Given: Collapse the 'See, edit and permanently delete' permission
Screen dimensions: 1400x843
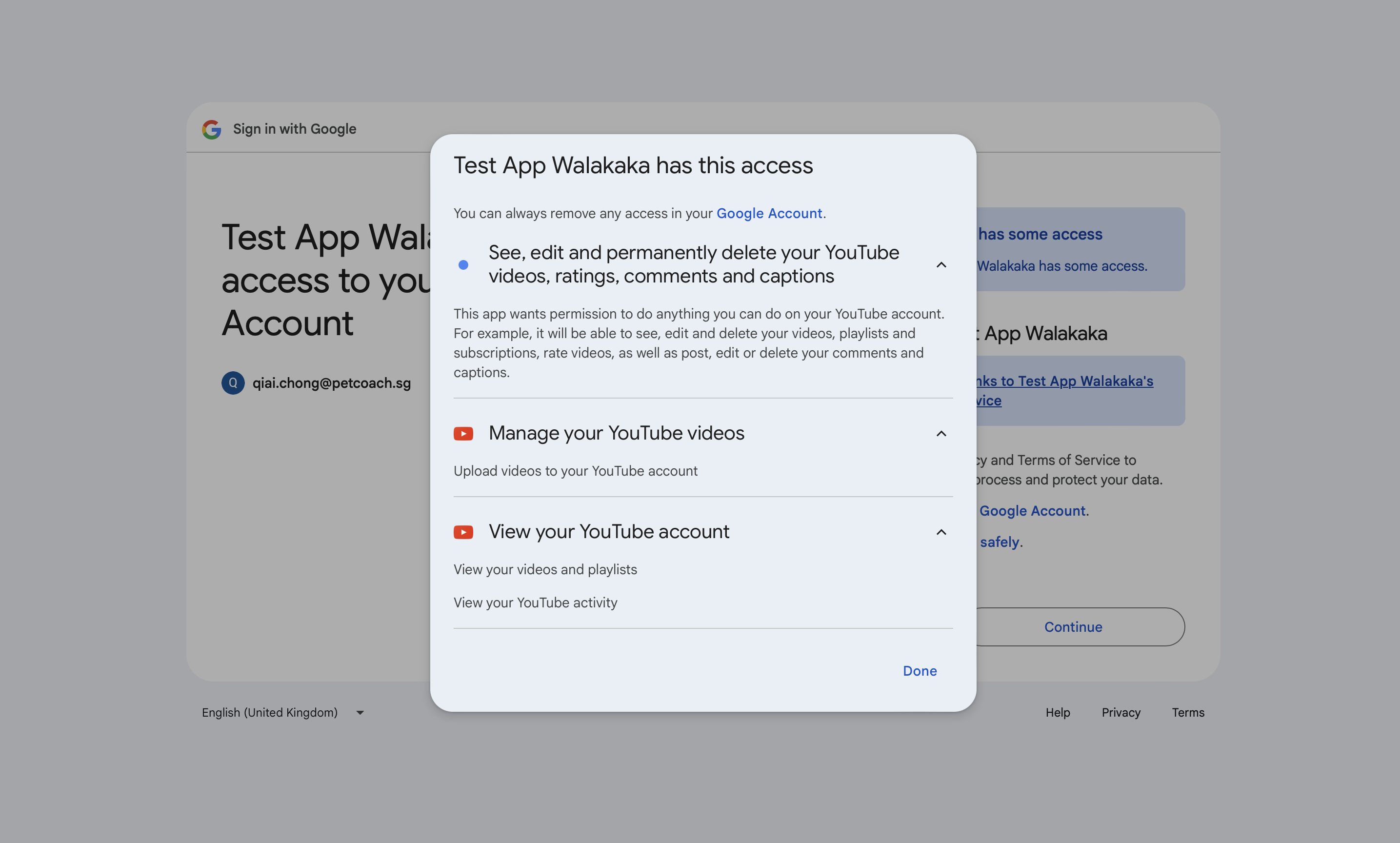Looking at the screenshot, I should [x=941, y=265].
